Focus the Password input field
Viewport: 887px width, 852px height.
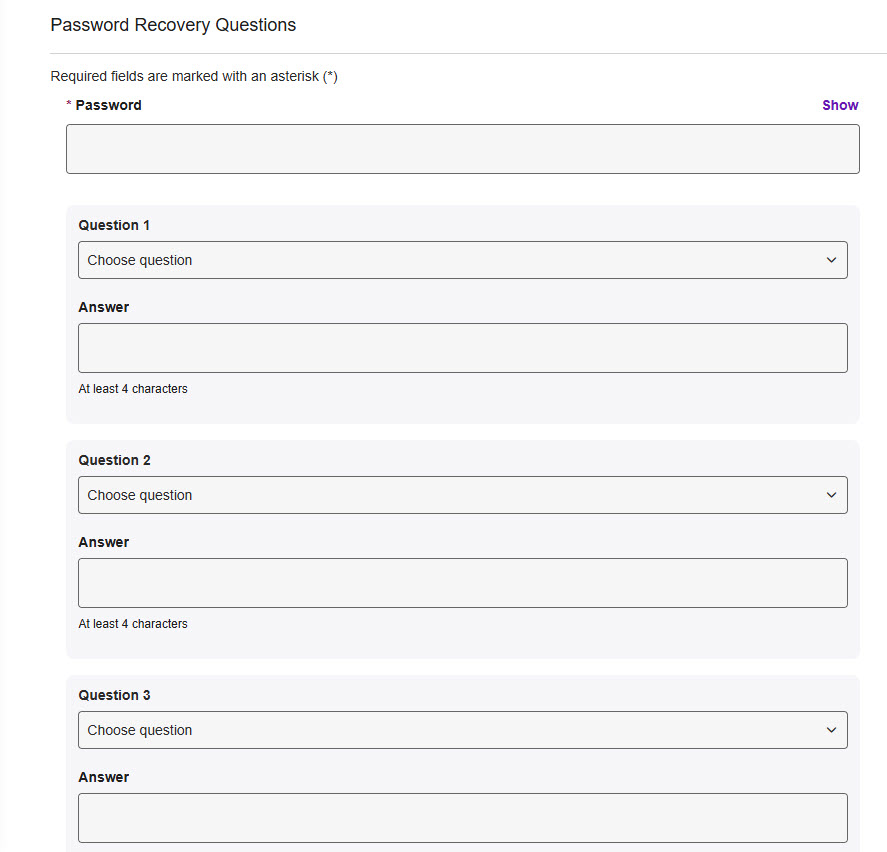pos(463,149)
